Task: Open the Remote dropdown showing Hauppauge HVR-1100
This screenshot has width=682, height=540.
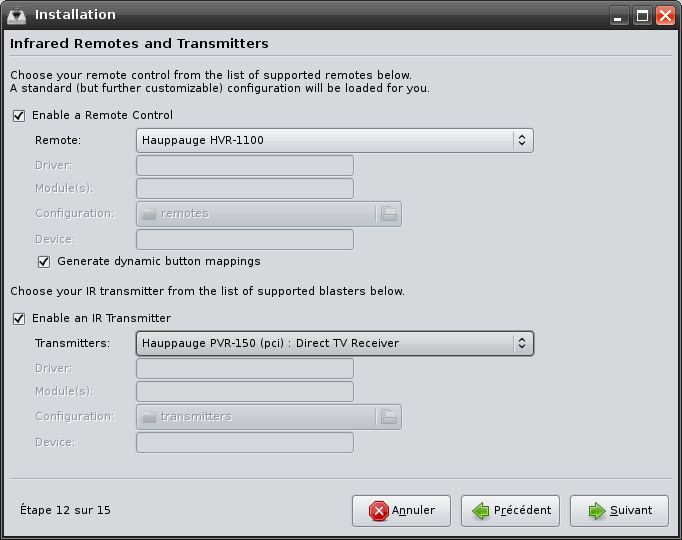Action: [335, 140]
